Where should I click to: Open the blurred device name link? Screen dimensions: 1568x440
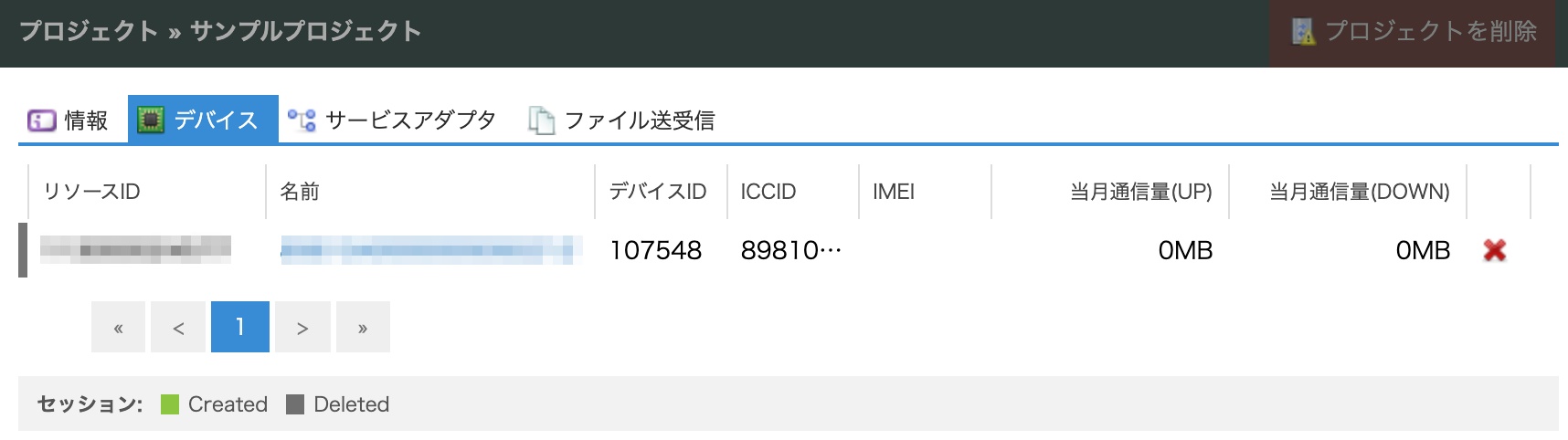point(429,250)
